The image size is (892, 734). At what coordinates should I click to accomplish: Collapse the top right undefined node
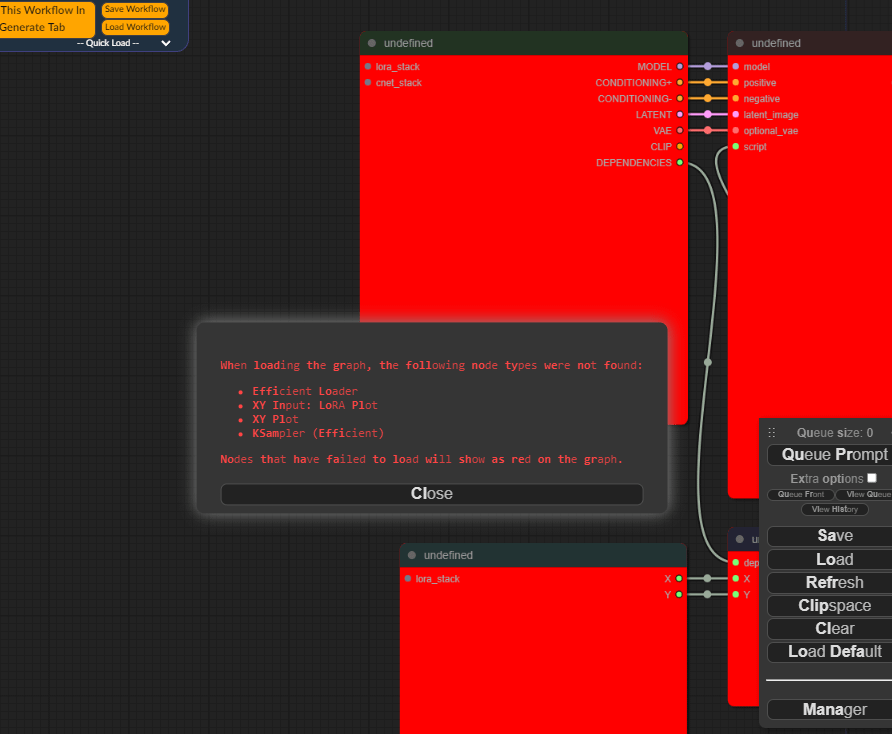point(740,43)
